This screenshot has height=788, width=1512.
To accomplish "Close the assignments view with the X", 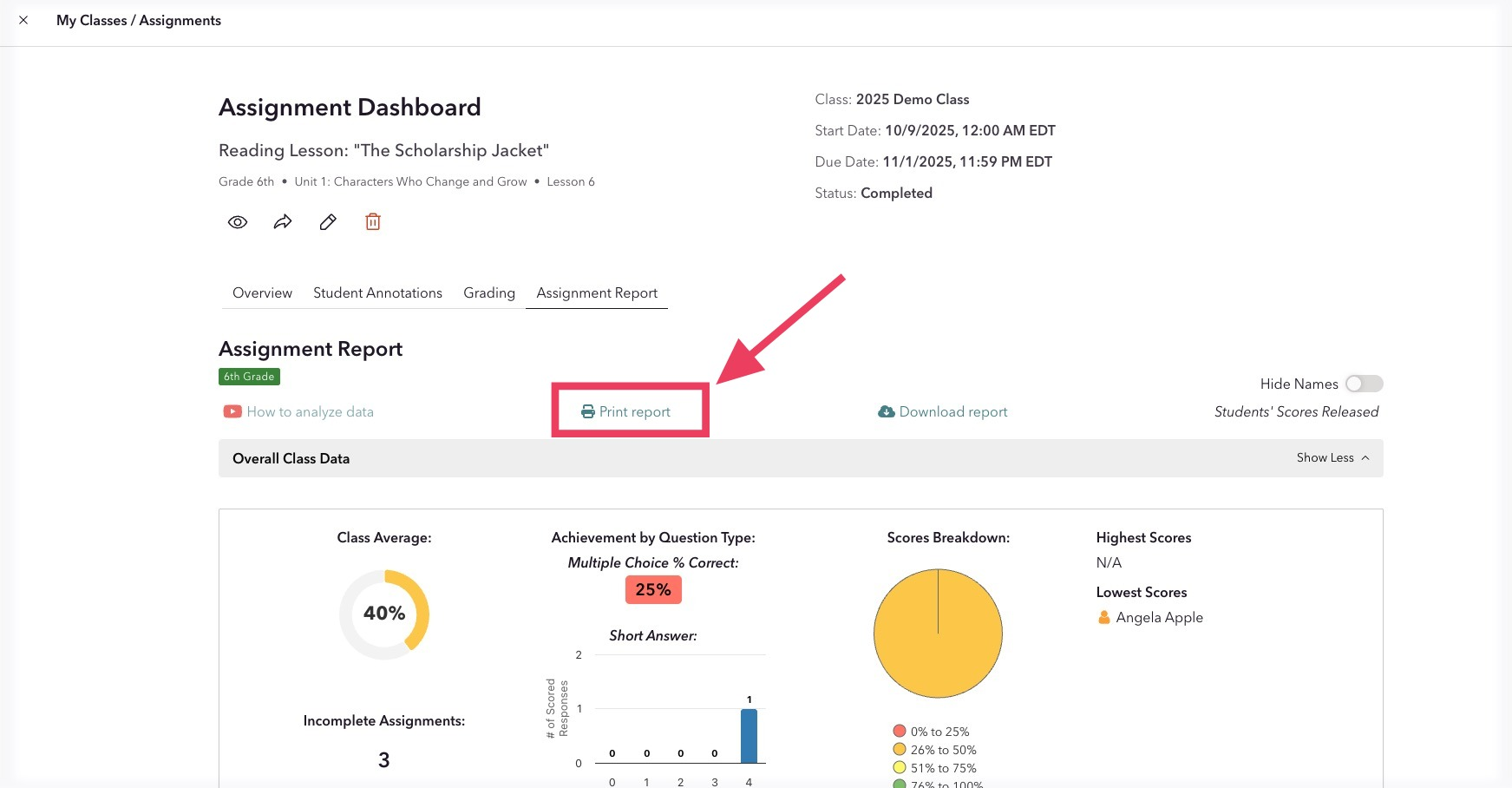I will click(x=23, y=20).
